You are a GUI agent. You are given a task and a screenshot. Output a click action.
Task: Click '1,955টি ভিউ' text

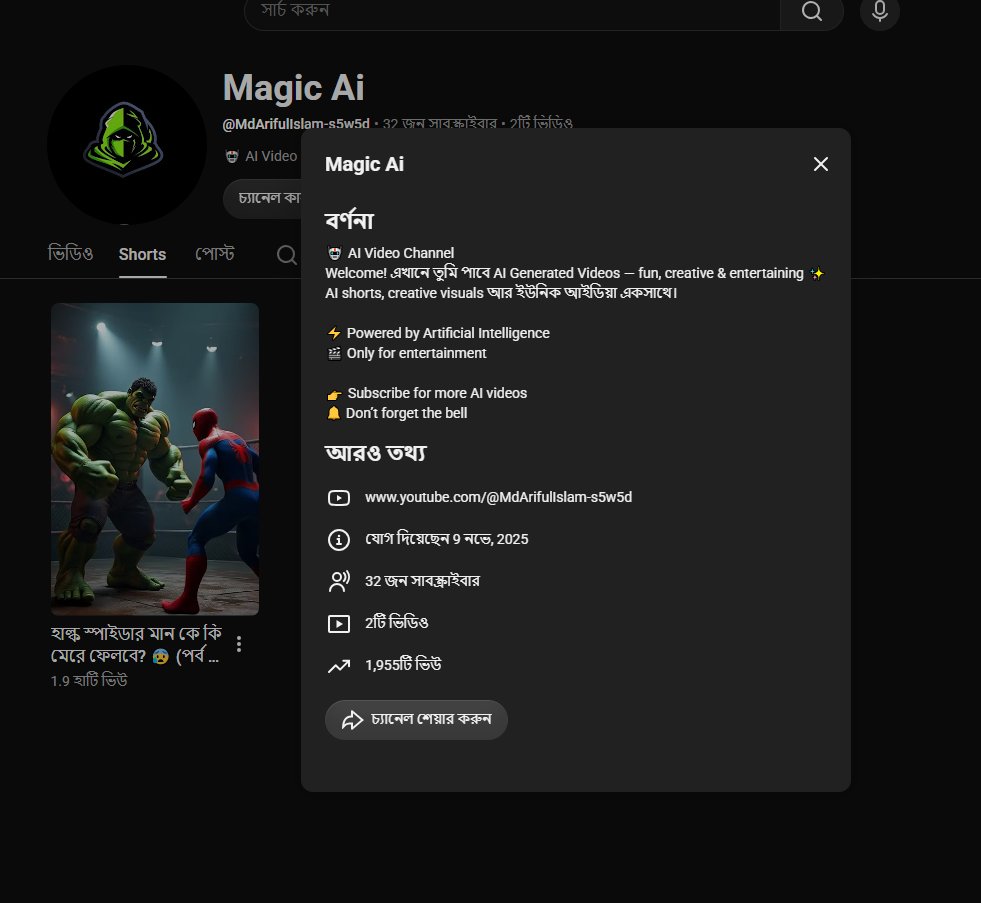click(x=403, y=665)
